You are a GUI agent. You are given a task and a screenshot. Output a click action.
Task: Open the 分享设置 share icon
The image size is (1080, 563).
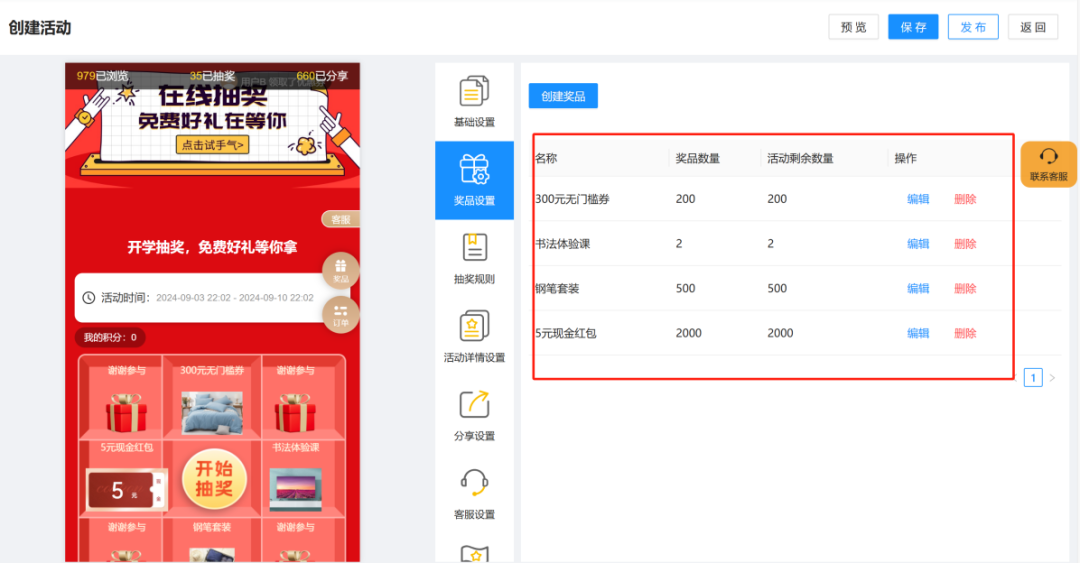coord(474,406)
